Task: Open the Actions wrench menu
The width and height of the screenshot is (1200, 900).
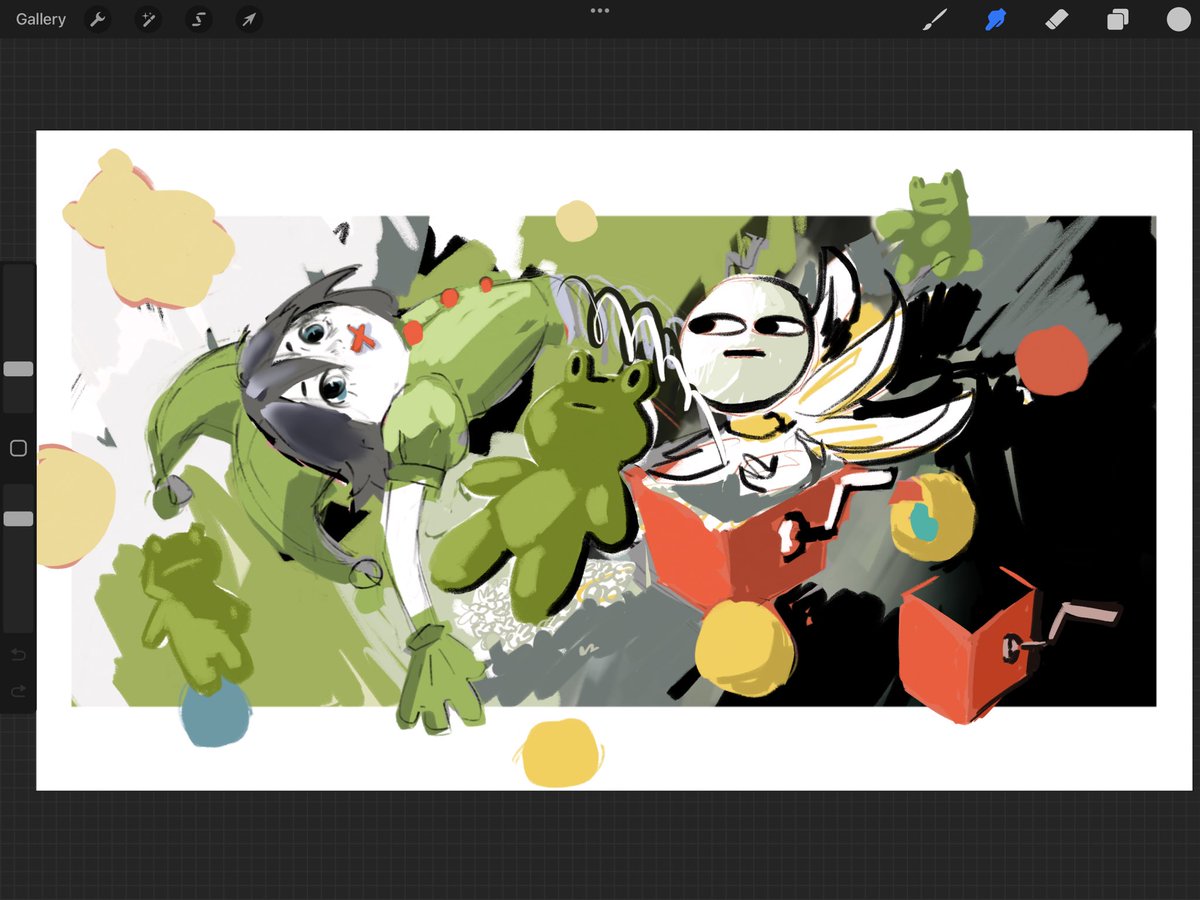Action: point(97,19)
